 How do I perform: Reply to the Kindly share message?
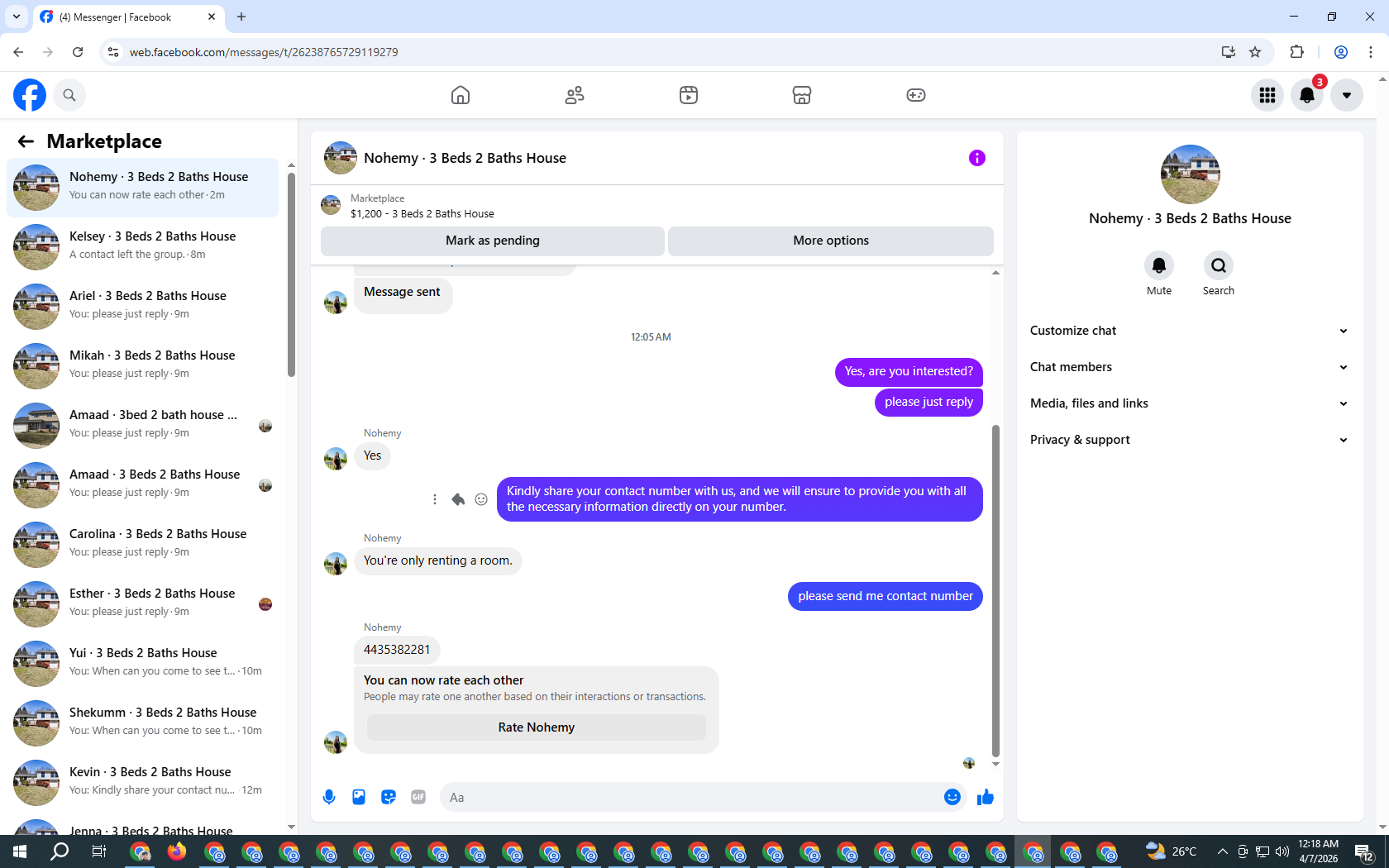point(458,499)
